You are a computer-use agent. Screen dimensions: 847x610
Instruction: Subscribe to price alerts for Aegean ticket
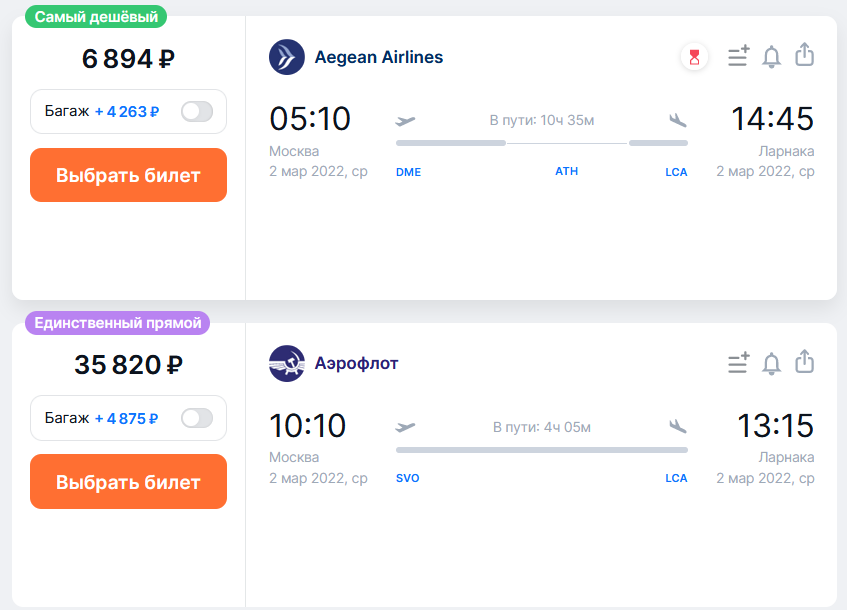pos(771,57)
